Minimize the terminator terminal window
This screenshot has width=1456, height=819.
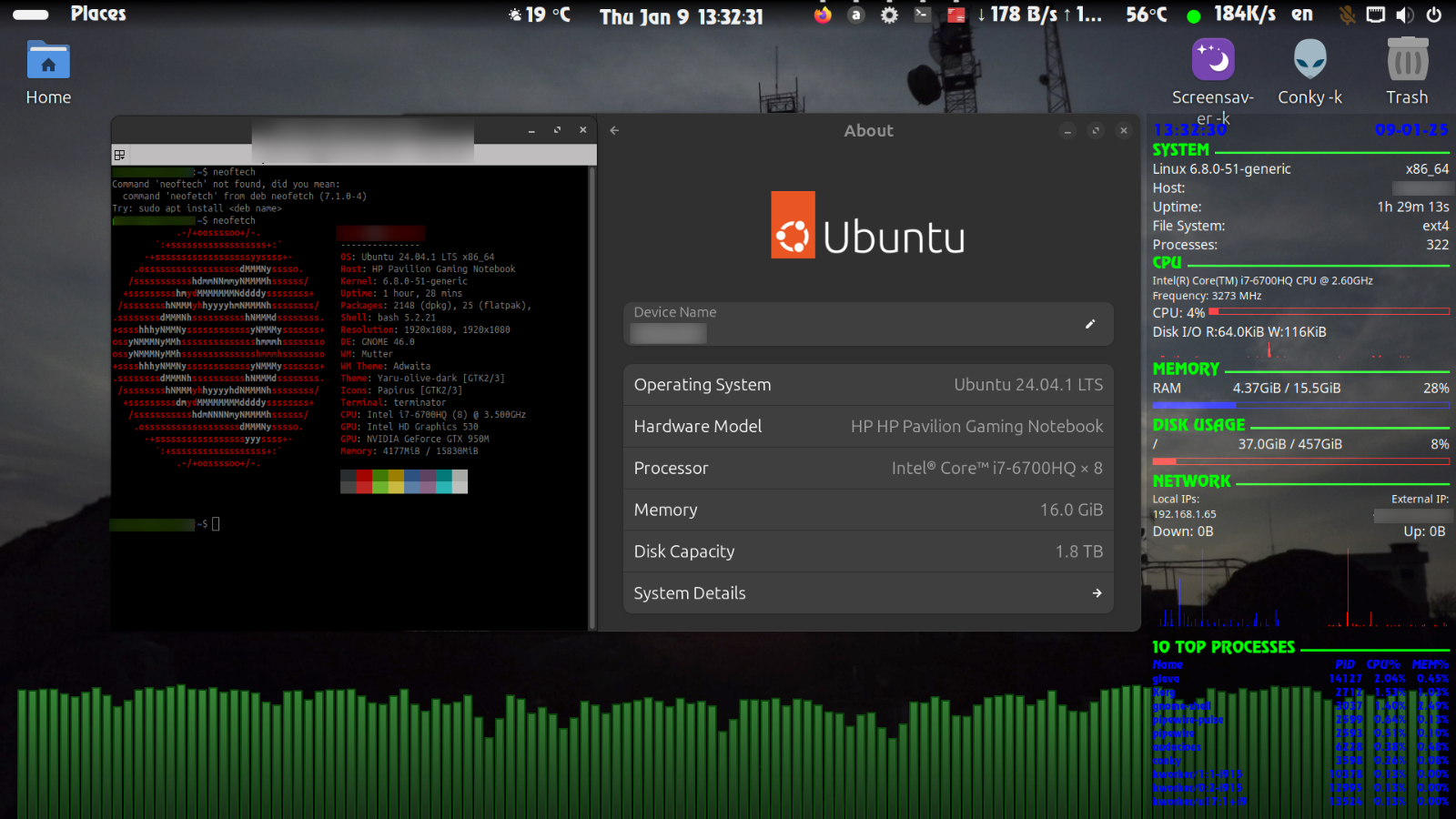click(x=531, y=130)
